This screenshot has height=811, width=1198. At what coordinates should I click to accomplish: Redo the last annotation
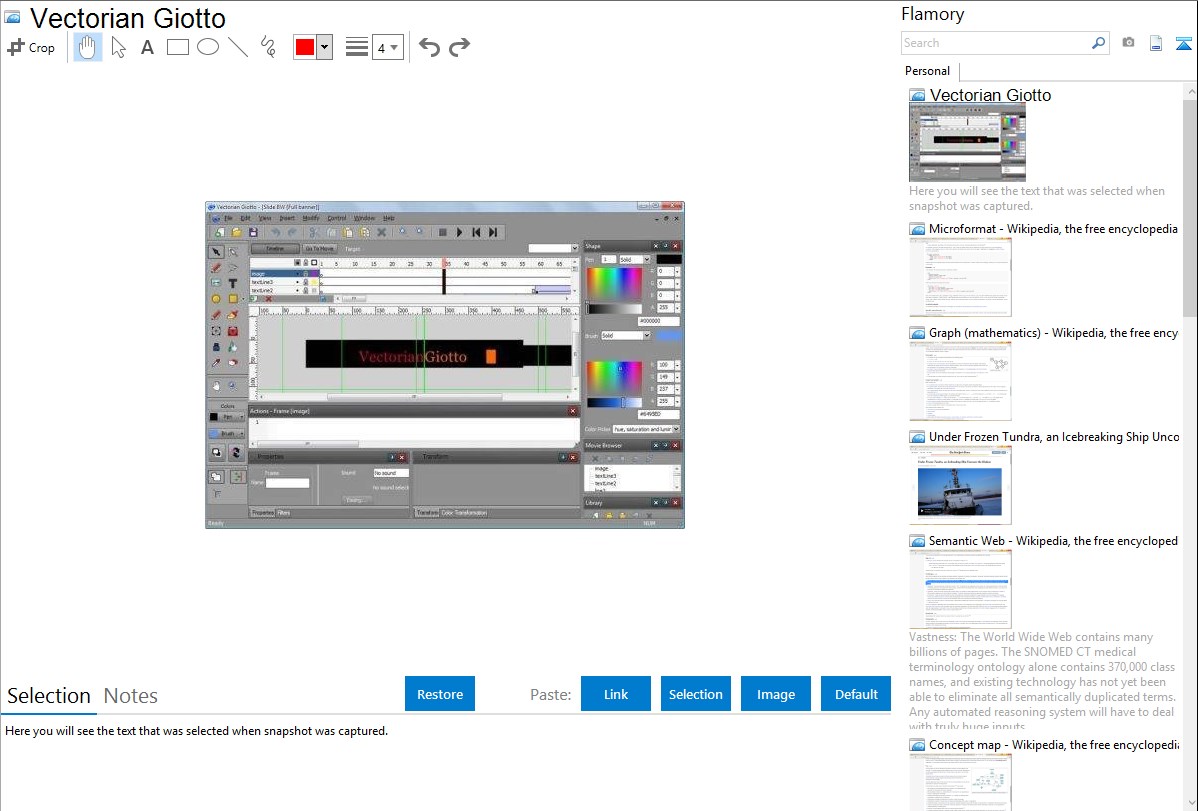tap(459, 47)
